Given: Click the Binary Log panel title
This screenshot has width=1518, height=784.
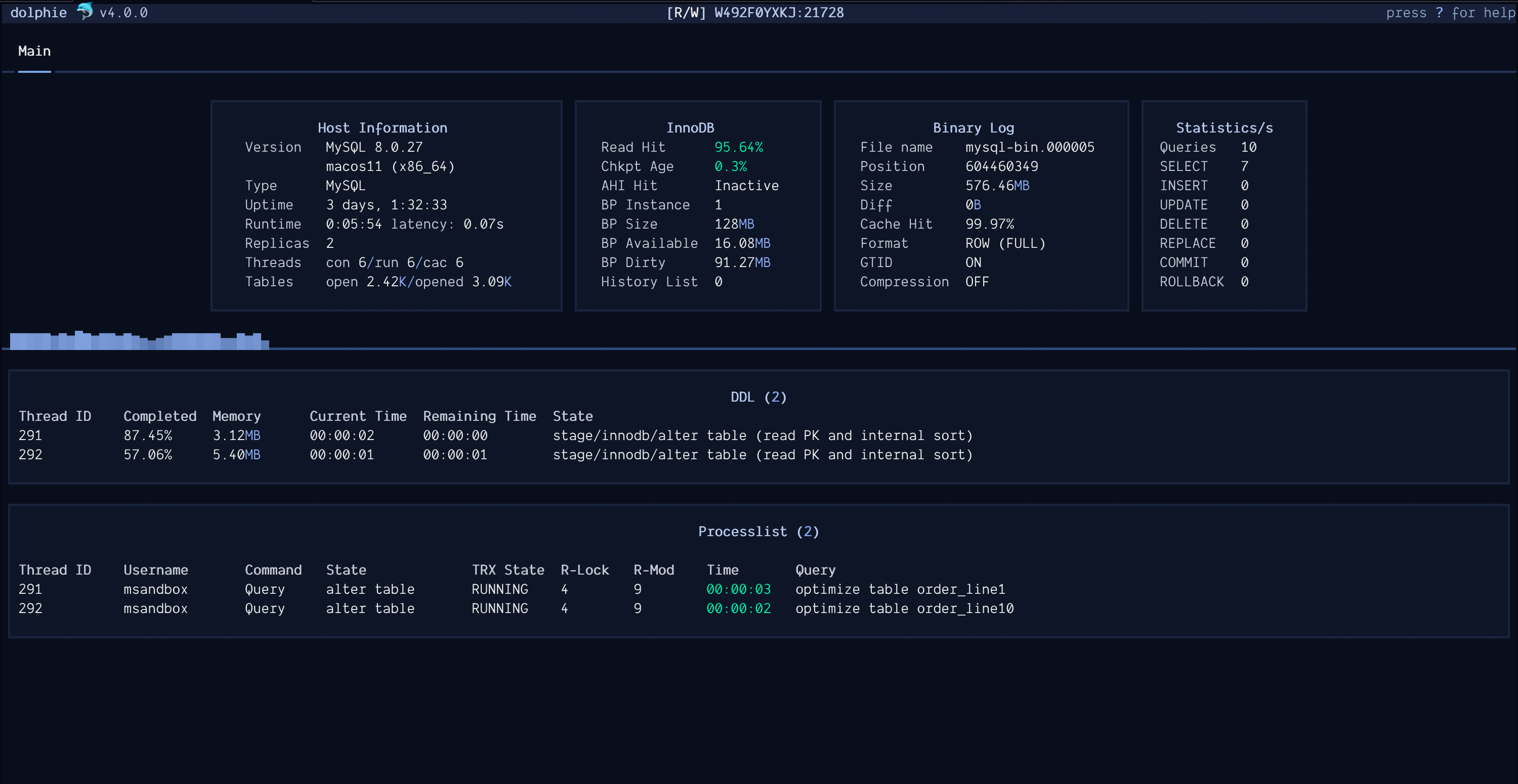Looking at the screenshot, I should tap(973, 127).
